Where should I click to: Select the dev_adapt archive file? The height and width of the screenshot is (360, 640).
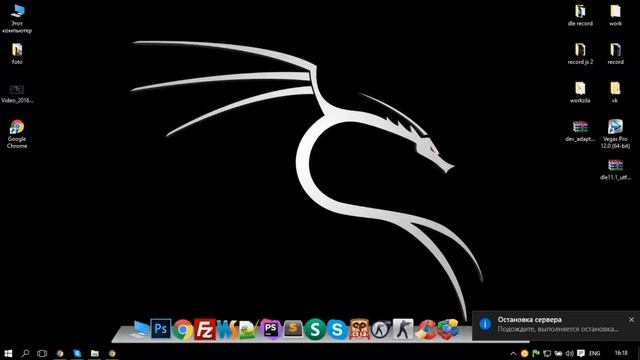580,131
